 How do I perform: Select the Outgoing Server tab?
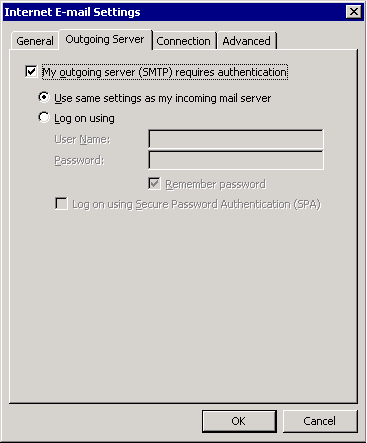point(105,39)
